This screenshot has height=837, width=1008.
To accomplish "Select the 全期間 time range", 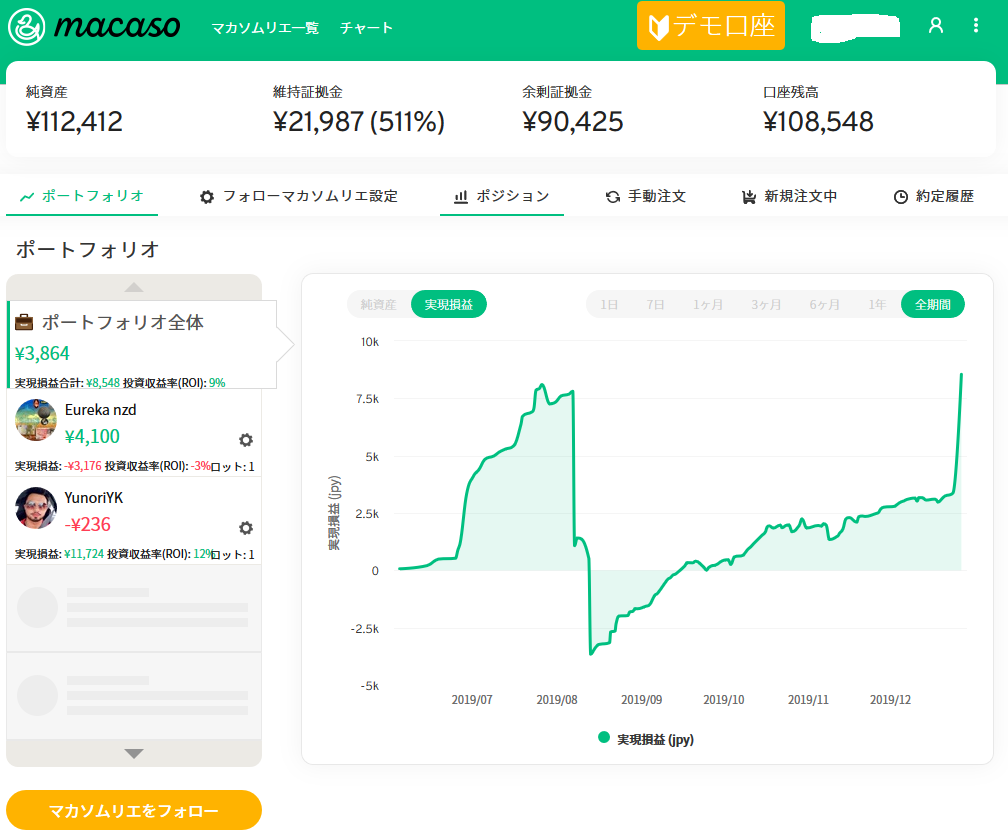I will coord(932,304).
